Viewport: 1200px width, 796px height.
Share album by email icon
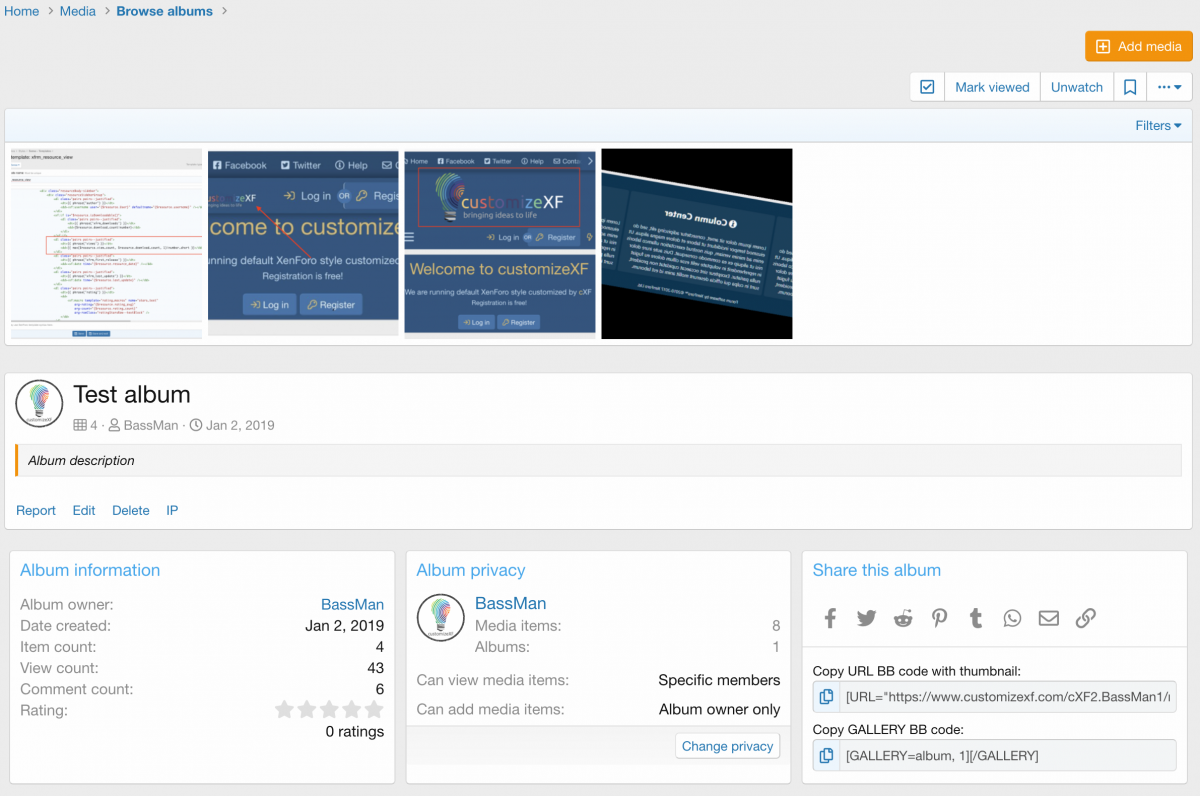[1048, 618]
